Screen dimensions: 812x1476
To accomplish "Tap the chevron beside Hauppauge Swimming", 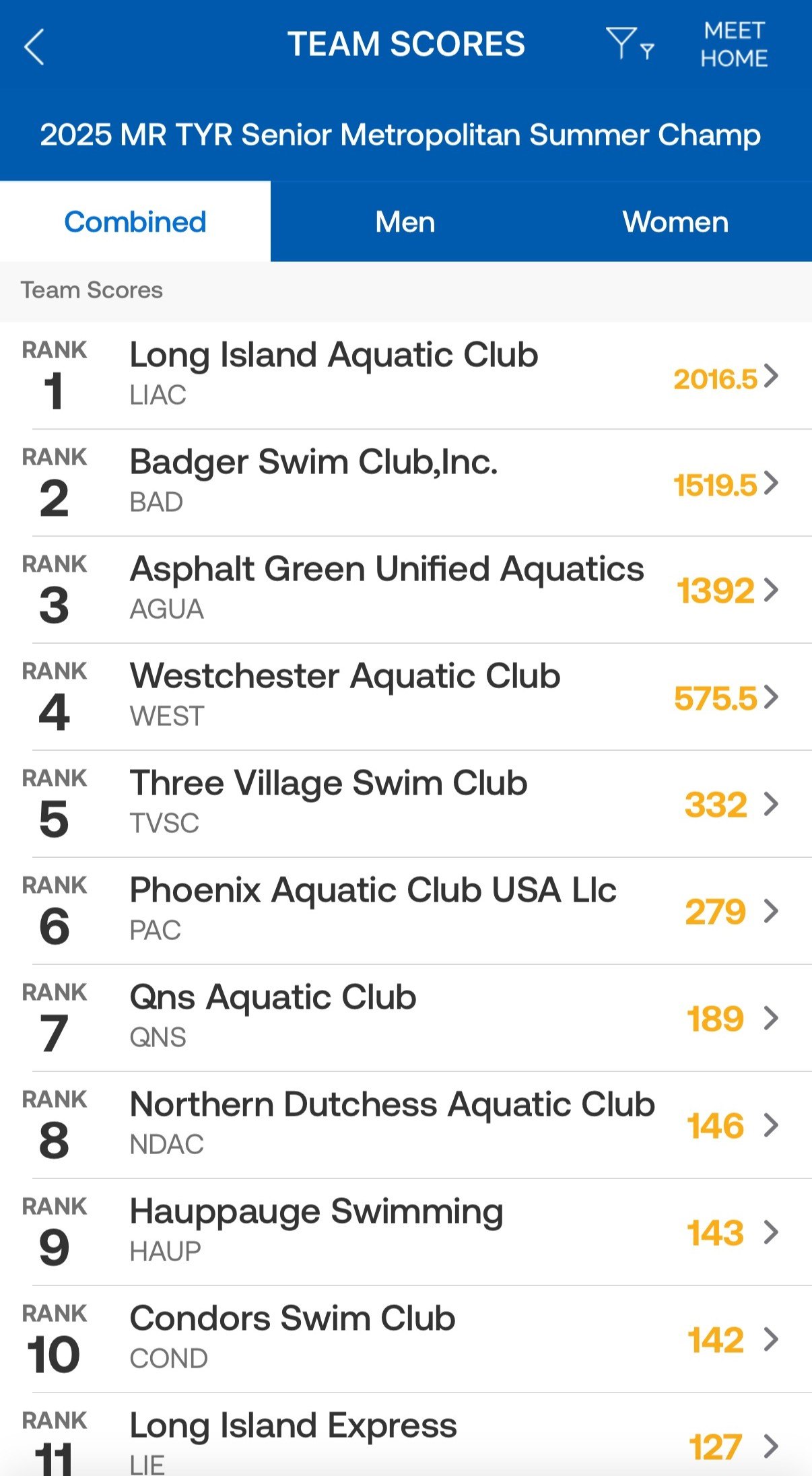I will pyautogui.click(x=772, y=1232).
